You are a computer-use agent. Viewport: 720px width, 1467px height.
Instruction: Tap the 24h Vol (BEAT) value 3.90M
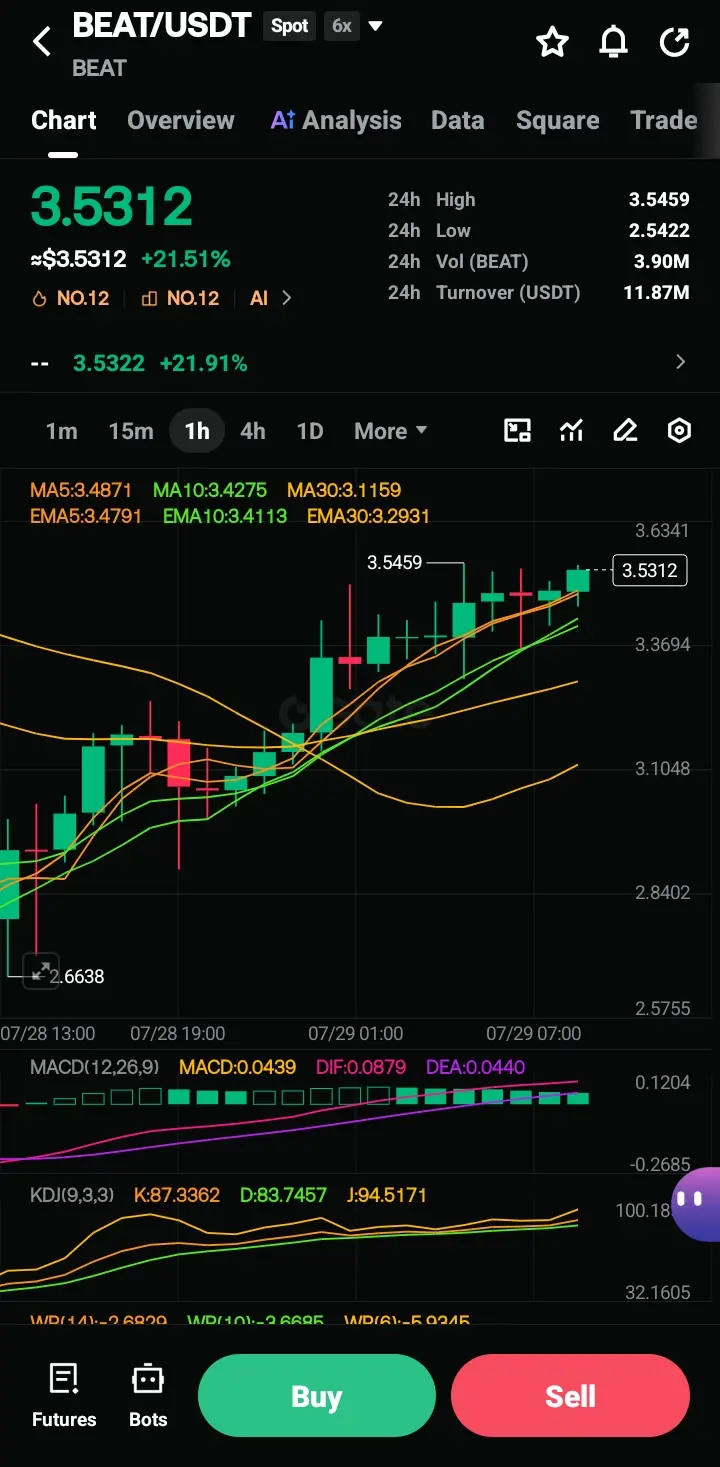662,261
